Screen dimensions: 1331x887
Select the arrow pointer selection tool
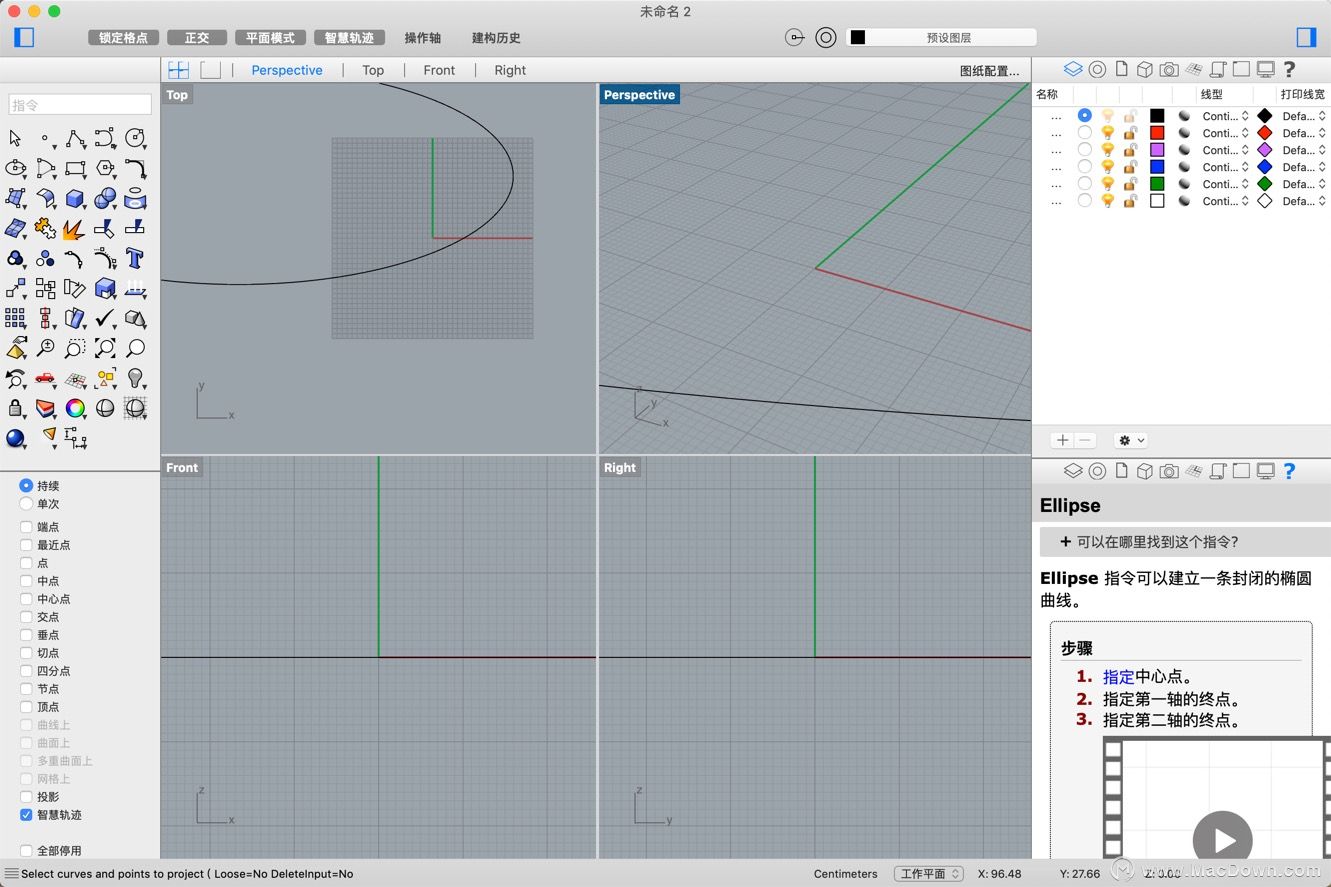[x=15, y=138]
